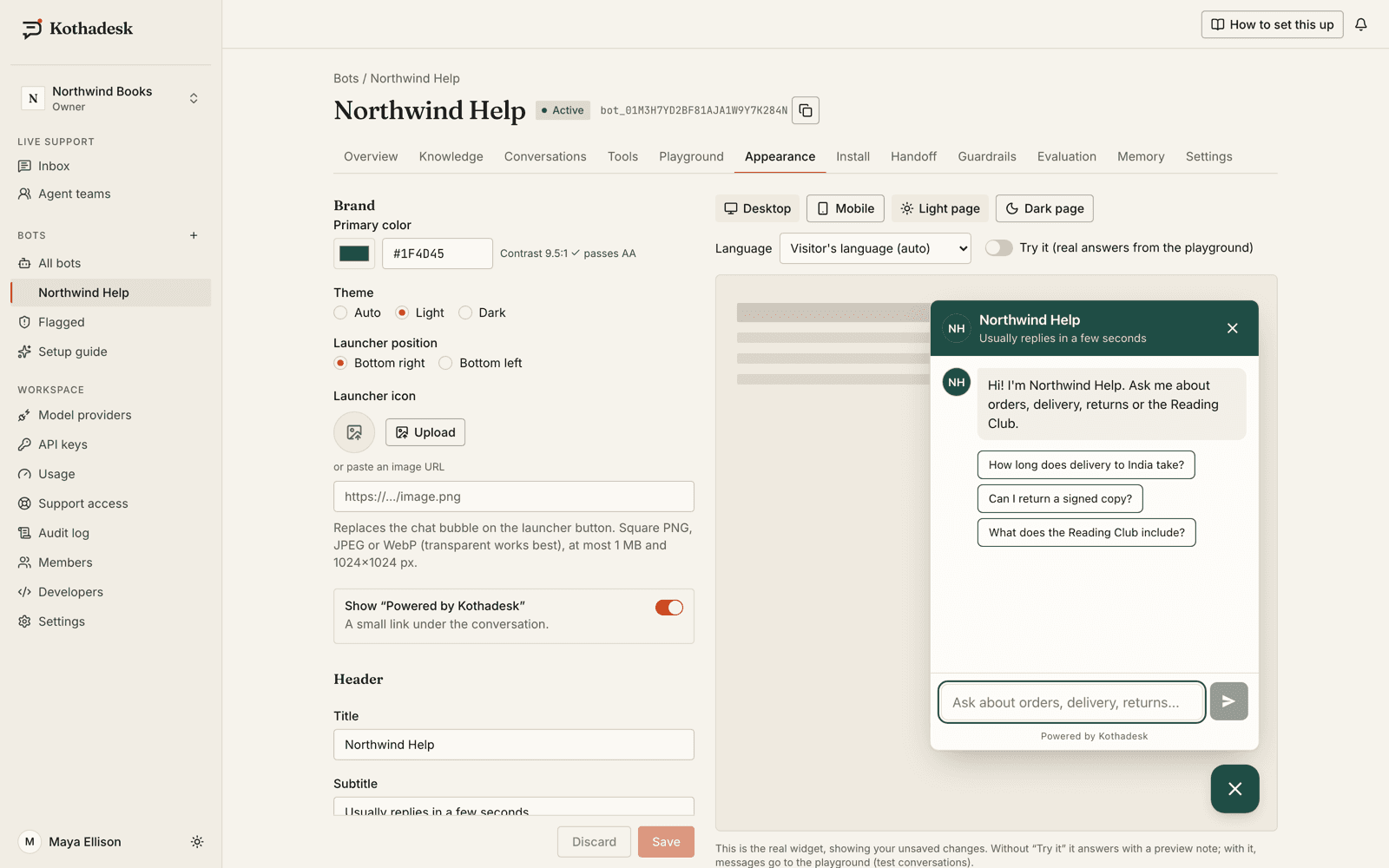Screen dimensions: 1389x868
Task: Select the Dark theme radio button
Action: pyautogui.click(x=465, y=312)
